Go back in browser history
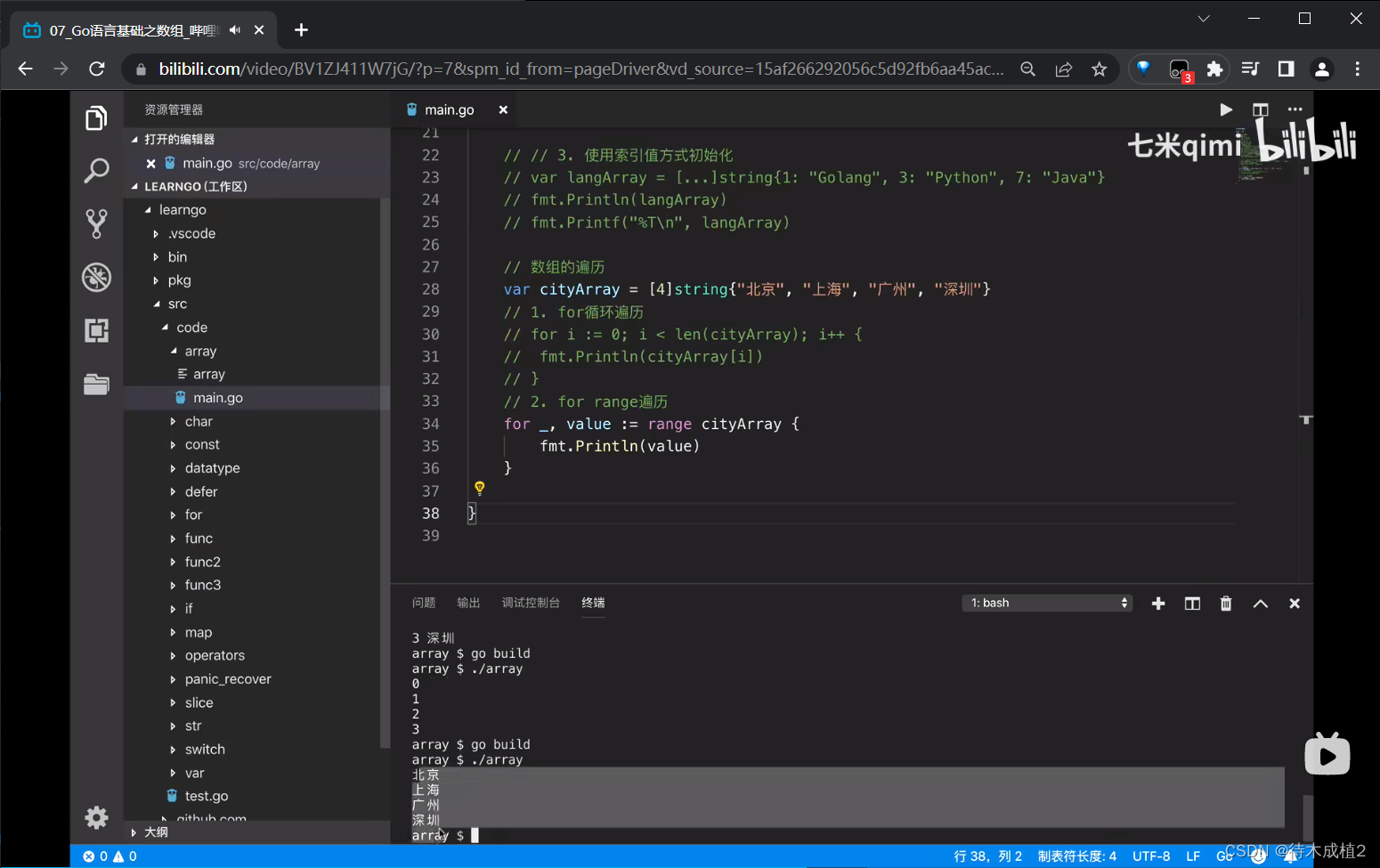The height and width of the screenshot is (868, 1380). [x=25, y=69]
